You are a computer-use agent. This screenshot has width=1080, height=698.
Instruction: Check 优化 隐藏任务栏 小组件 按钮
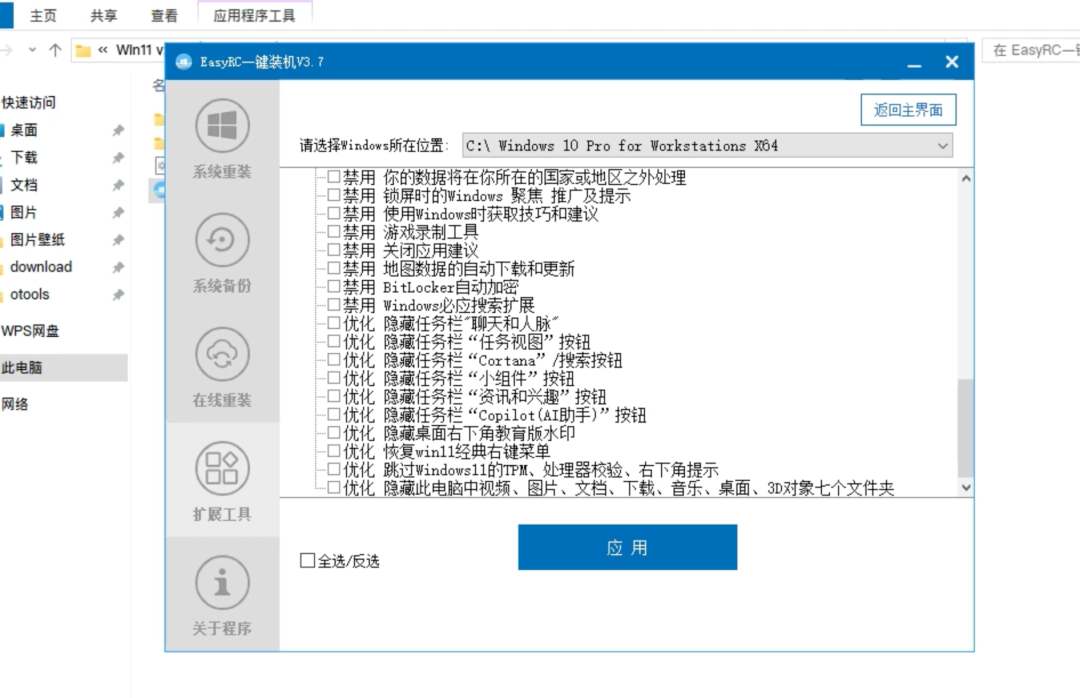coord(333,378)
